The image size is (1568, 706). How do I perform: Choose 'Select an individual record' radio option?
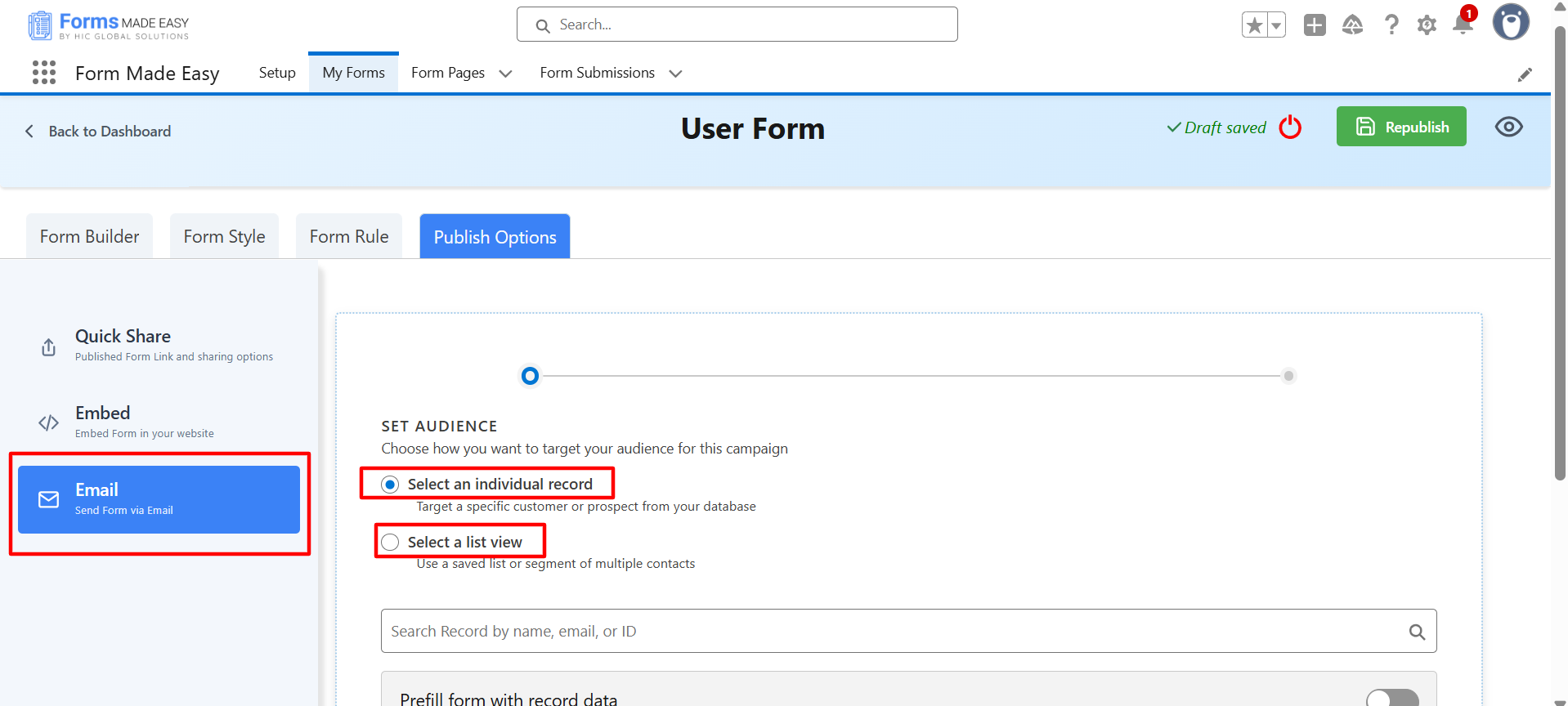pyautogui.click(x=391, y=485)
